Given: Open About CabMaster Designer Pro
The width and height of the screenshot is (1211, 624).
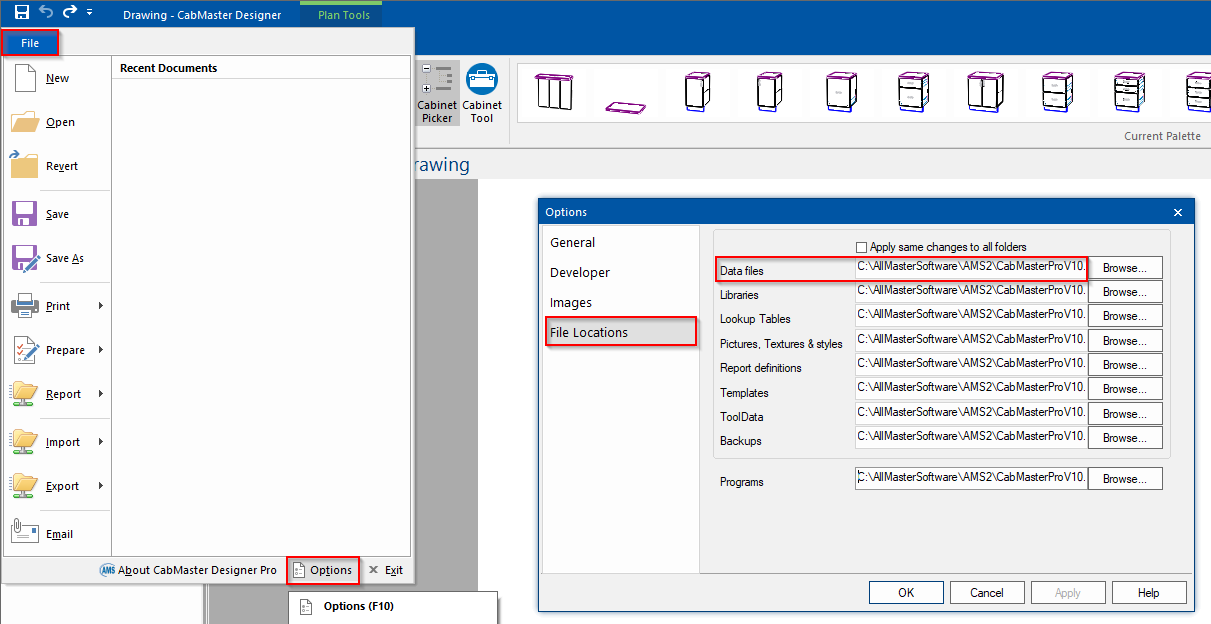Looking at the screenshot, I should [x=188, y=570].
